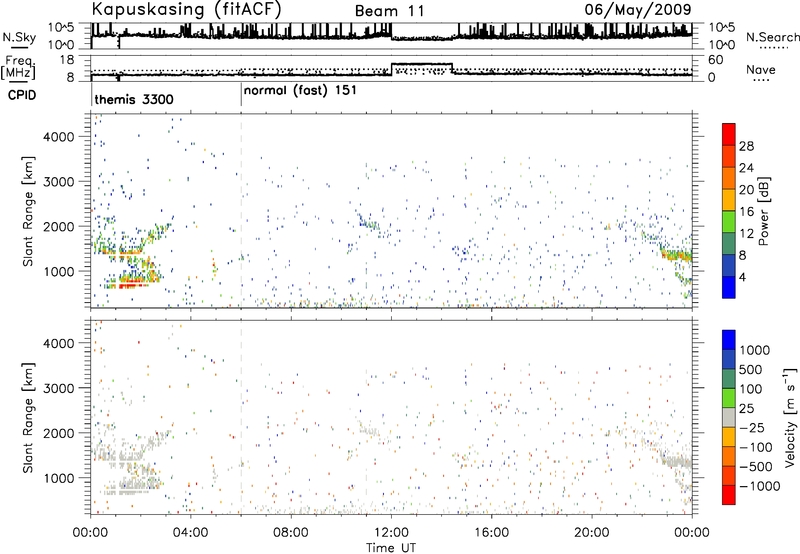Click the '20:00' time axis label
Image resolution: width=800 pixels, height=554 pixels.
[592, 533]
